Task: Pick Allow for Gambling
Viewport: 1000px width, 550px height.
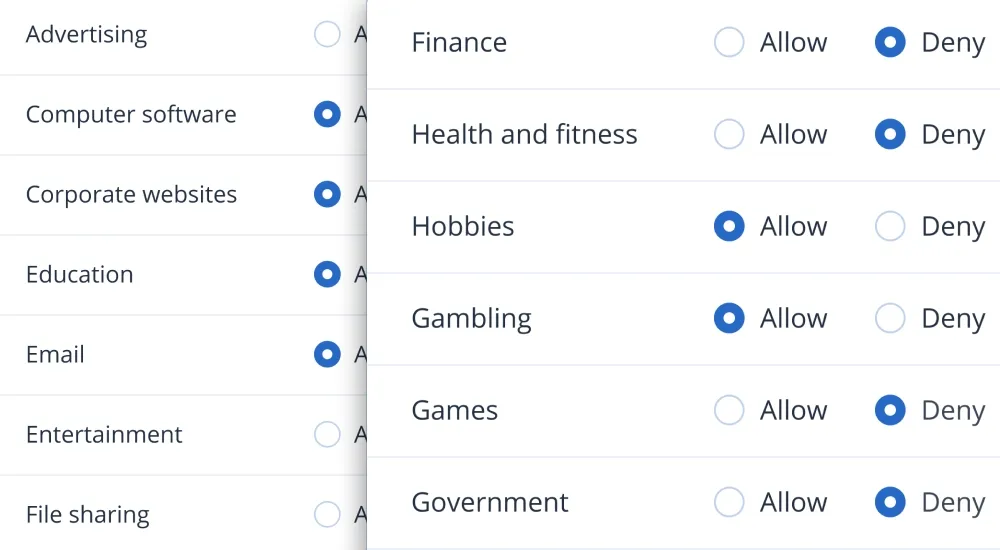Action: [729, 318]
